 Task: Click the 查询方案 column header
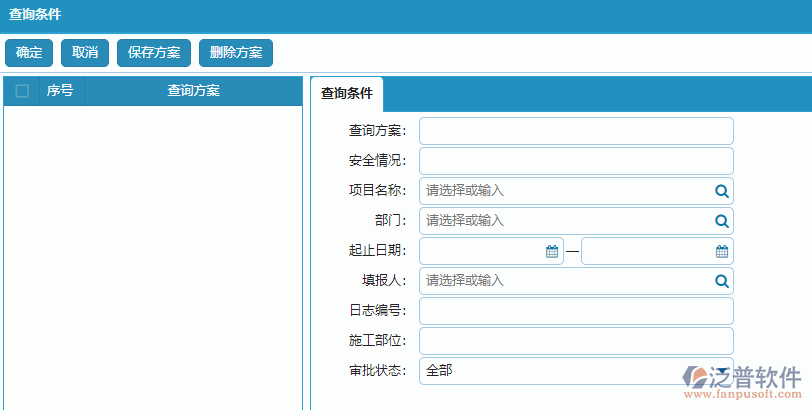click(x=193, y=91)
